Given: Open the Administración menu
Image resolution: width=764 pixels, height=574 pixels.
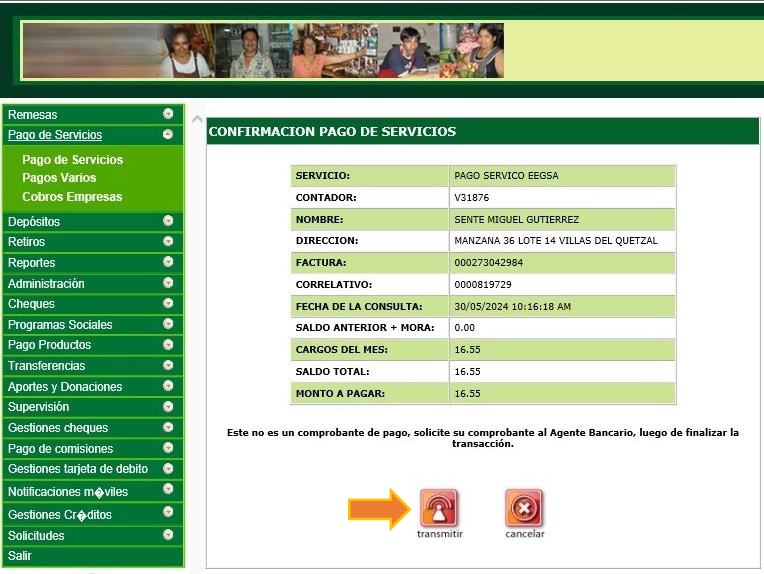Looking at the screenshot, I should 46,284.
